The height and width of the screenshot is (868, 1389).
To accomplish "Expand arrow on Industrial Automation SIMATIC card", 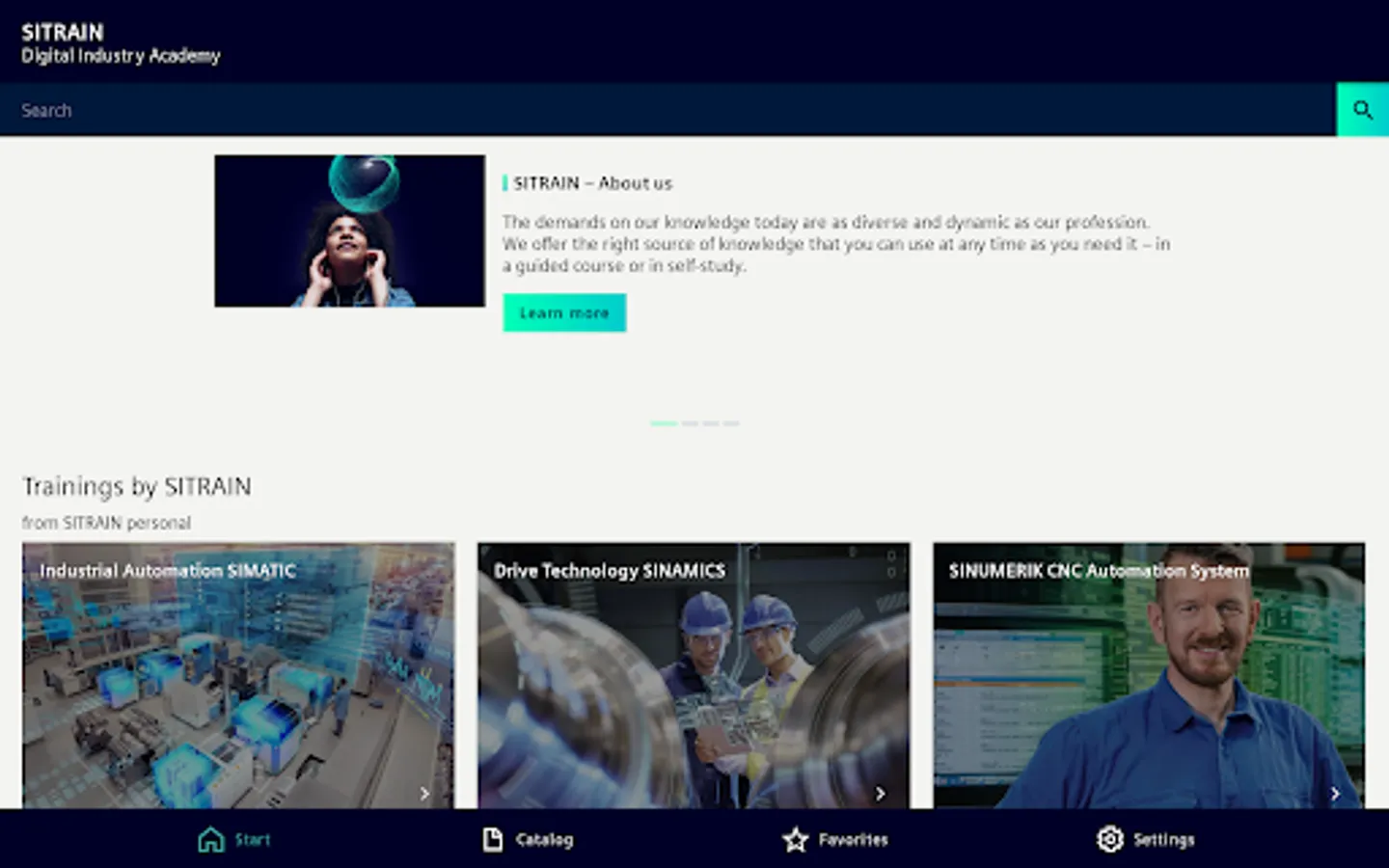I will pyautogui.click(x=424, y=794).
